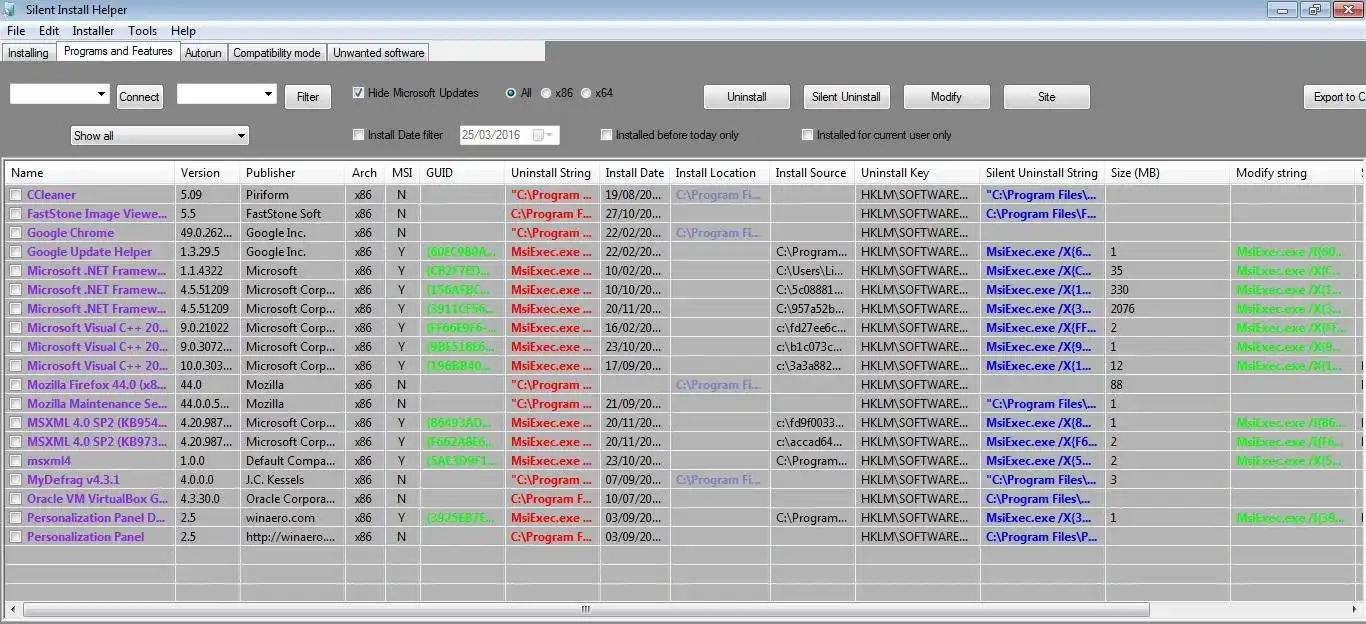Check the Google Chrome row checkbox

15,233
